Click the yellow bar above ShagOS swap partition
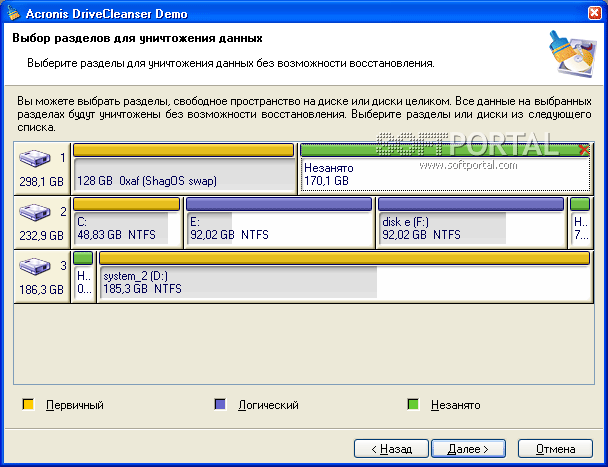 point(183,150)
